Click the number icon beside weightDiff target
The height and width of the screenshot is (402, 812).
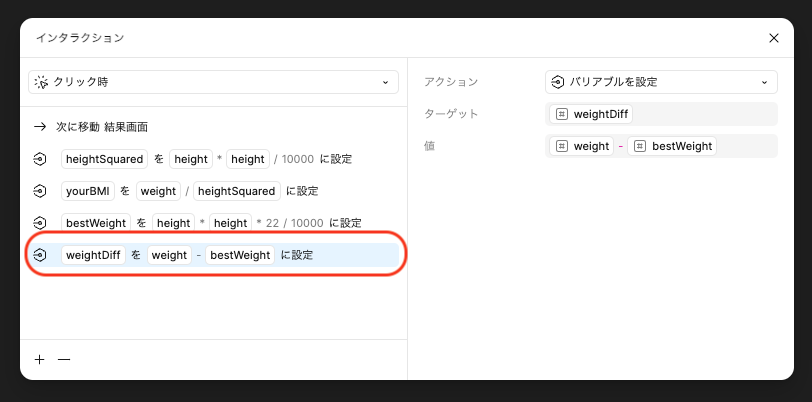point(561,114)
